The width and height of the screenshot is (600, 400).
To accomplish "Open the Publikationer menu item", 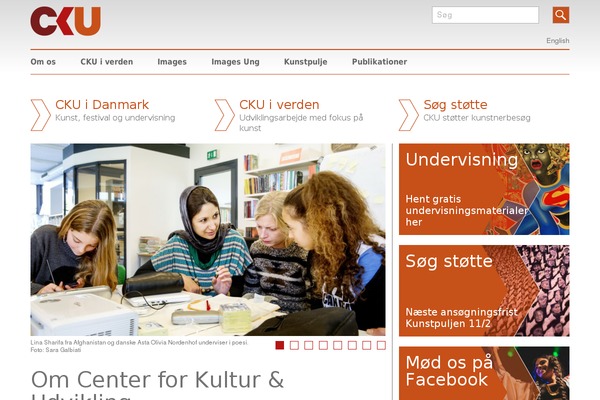I will tap(379, 62).
